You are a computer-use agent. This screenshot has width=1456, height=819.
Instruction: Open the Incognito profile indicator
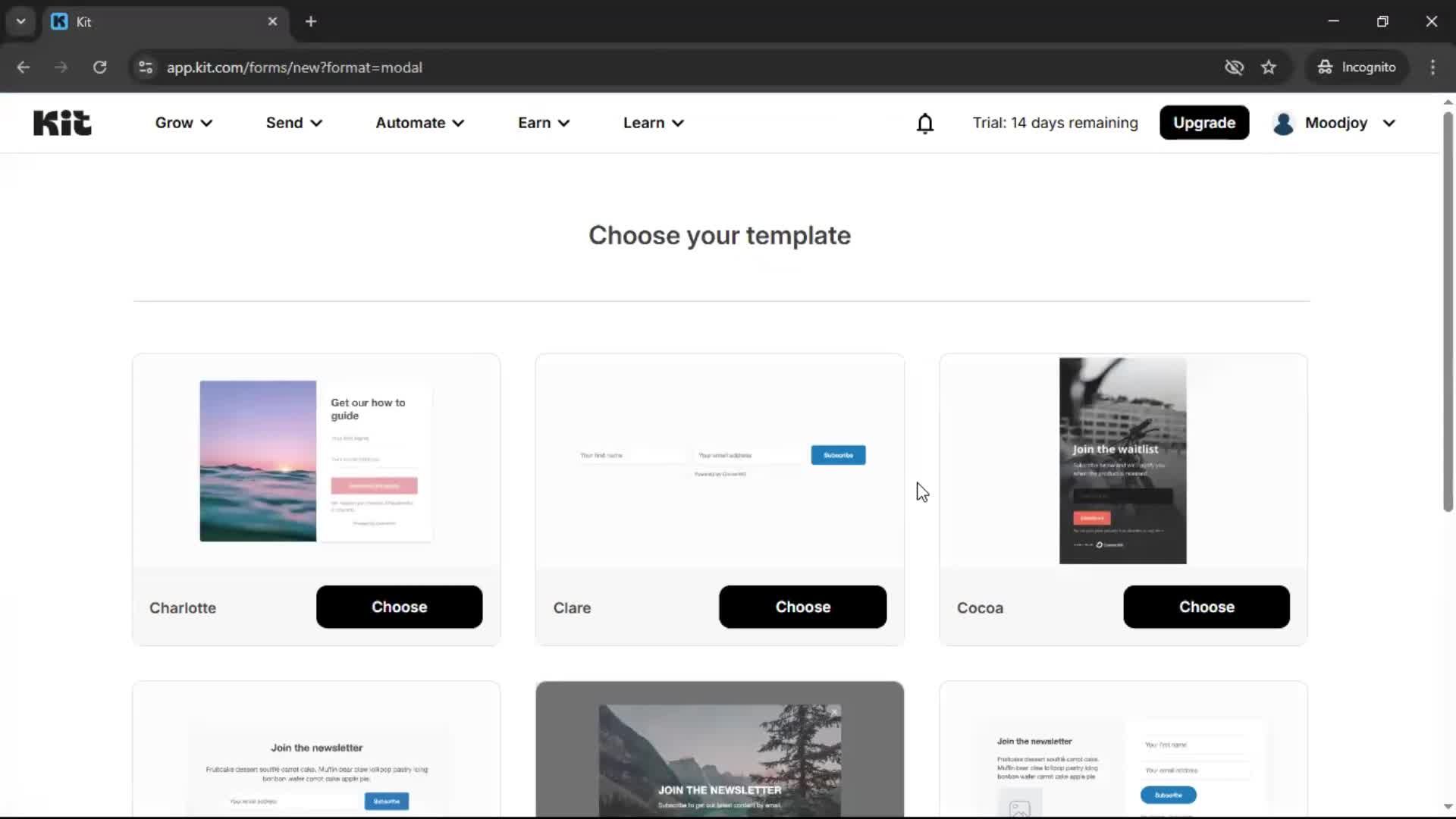tap(1357, 67)
